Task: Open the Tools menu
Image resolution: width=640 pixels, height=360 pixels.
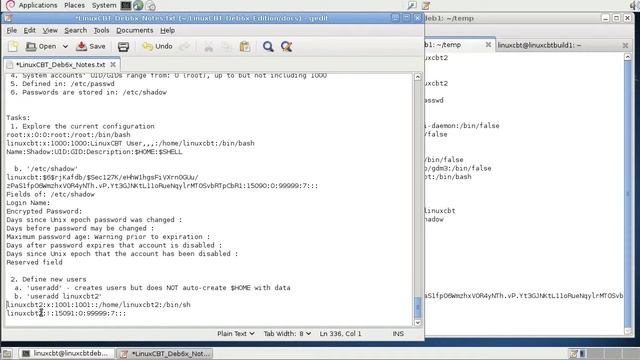Action: click(101, 30)
